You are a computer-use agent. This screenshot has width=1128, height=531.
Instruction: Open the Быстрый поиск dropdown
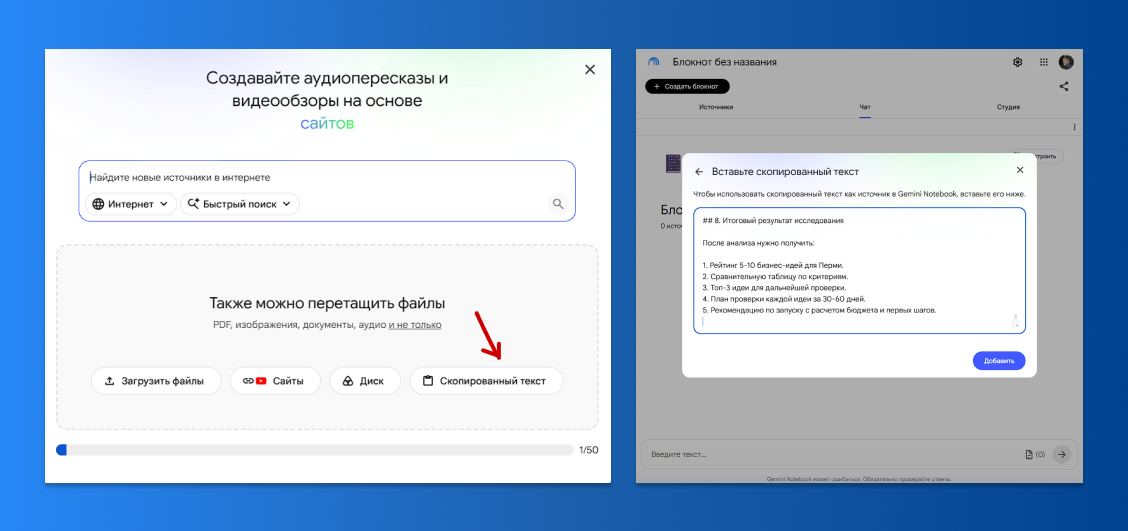tap(240, 204)
